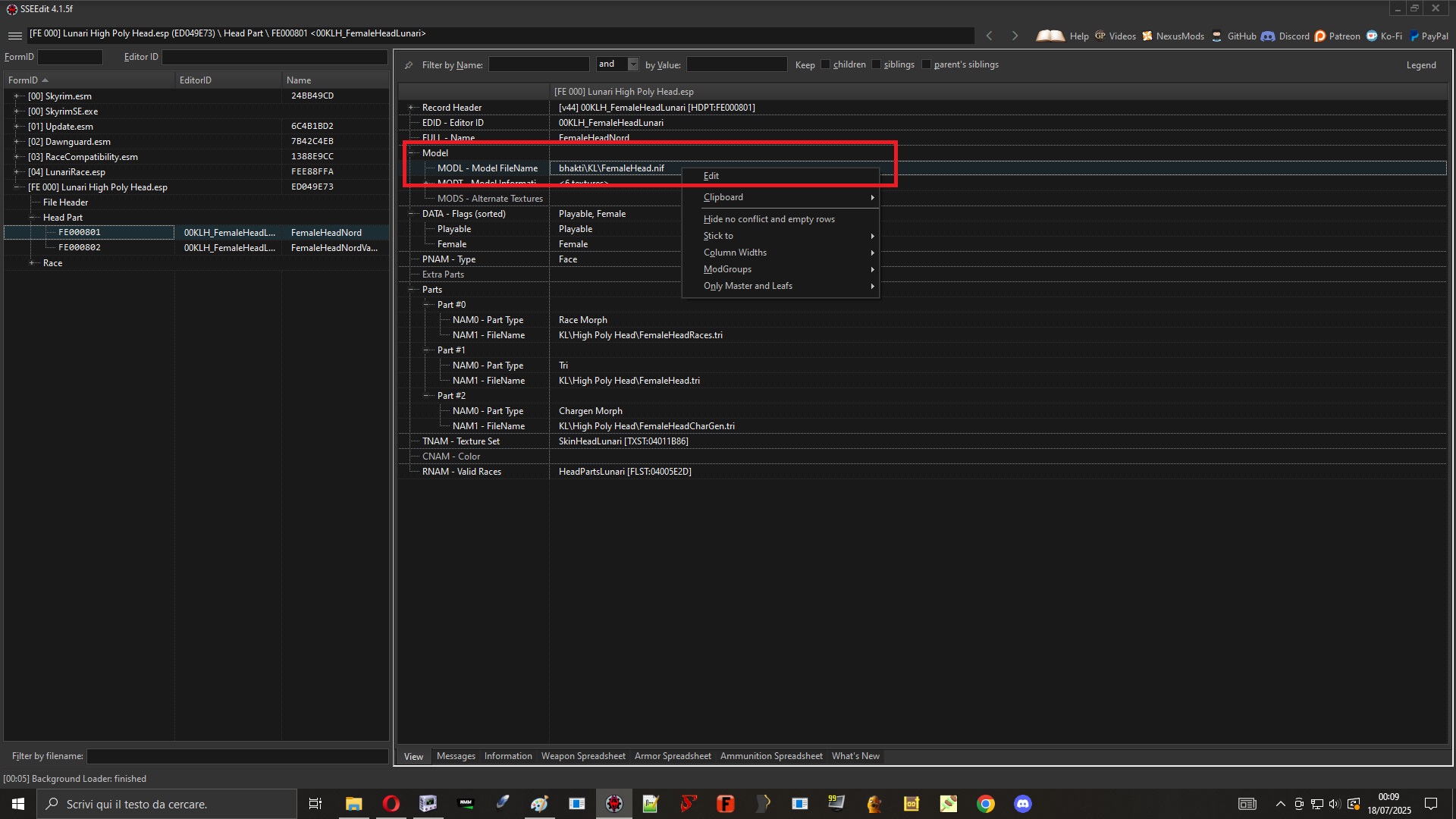
Task: Open NexusMods page icon
Action: pos(1147,36)
